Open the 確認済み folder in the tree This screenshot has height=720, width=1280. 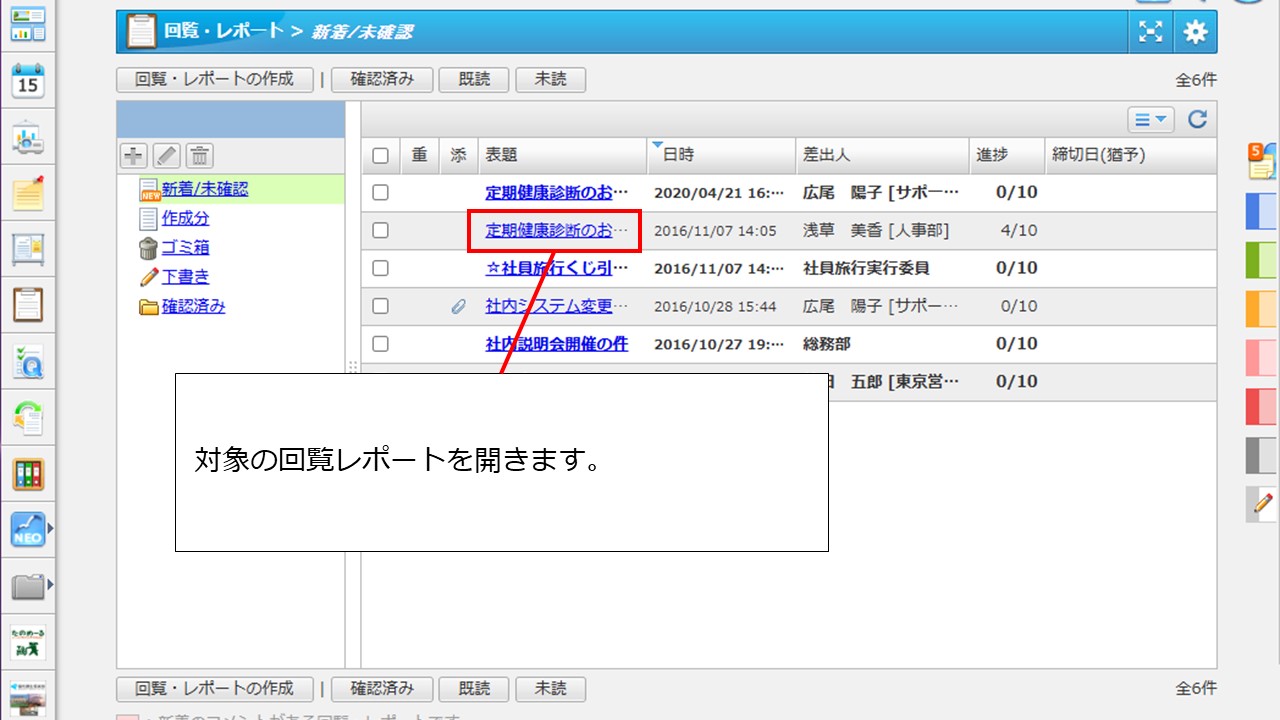coord(193,306)
